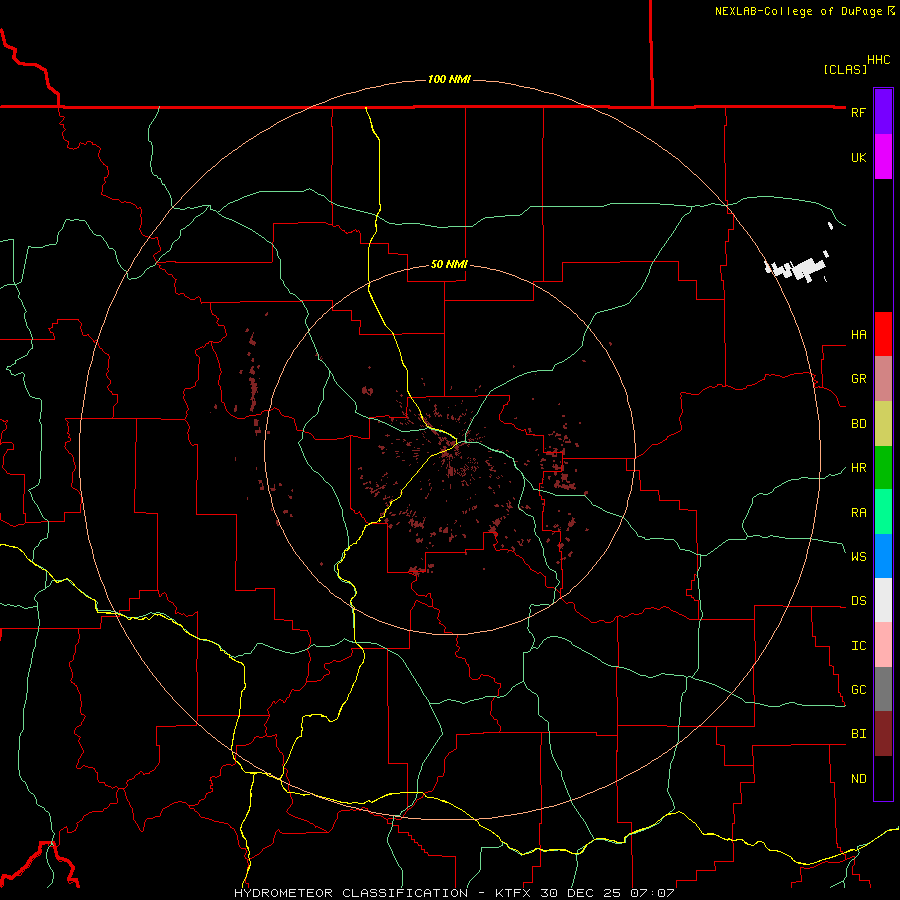Select the GR pink legend swatch
Screen dimensions: 900x900
pos(883,379)
